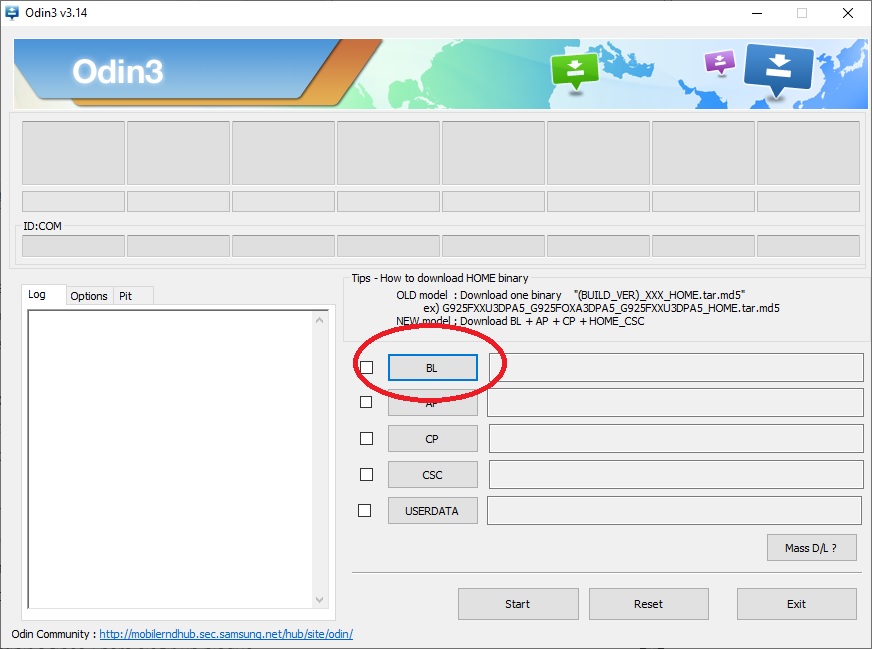Select the USERDATA checkbox

tap(365, 510)
